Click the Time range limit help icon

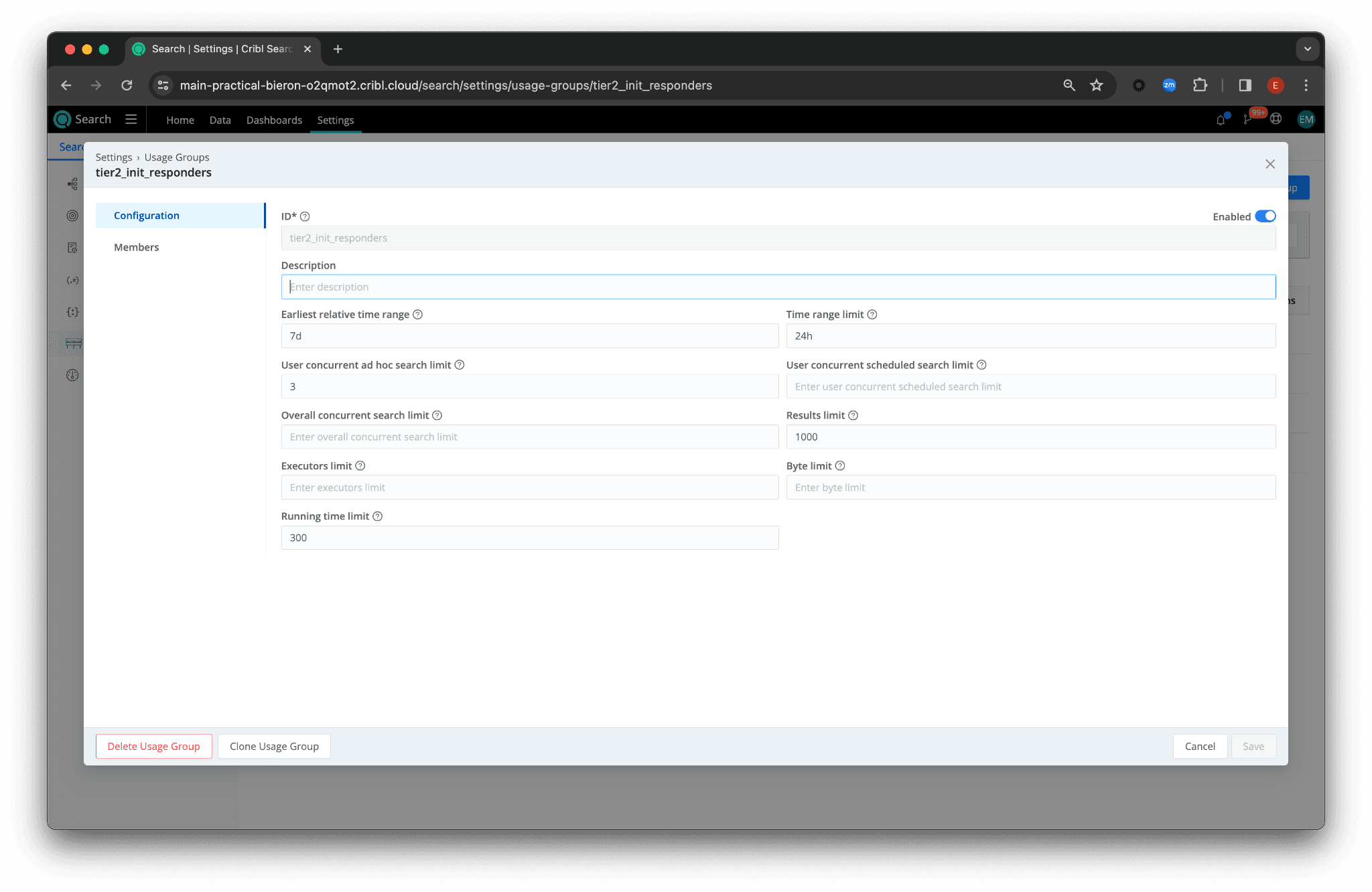pos(872,315)
